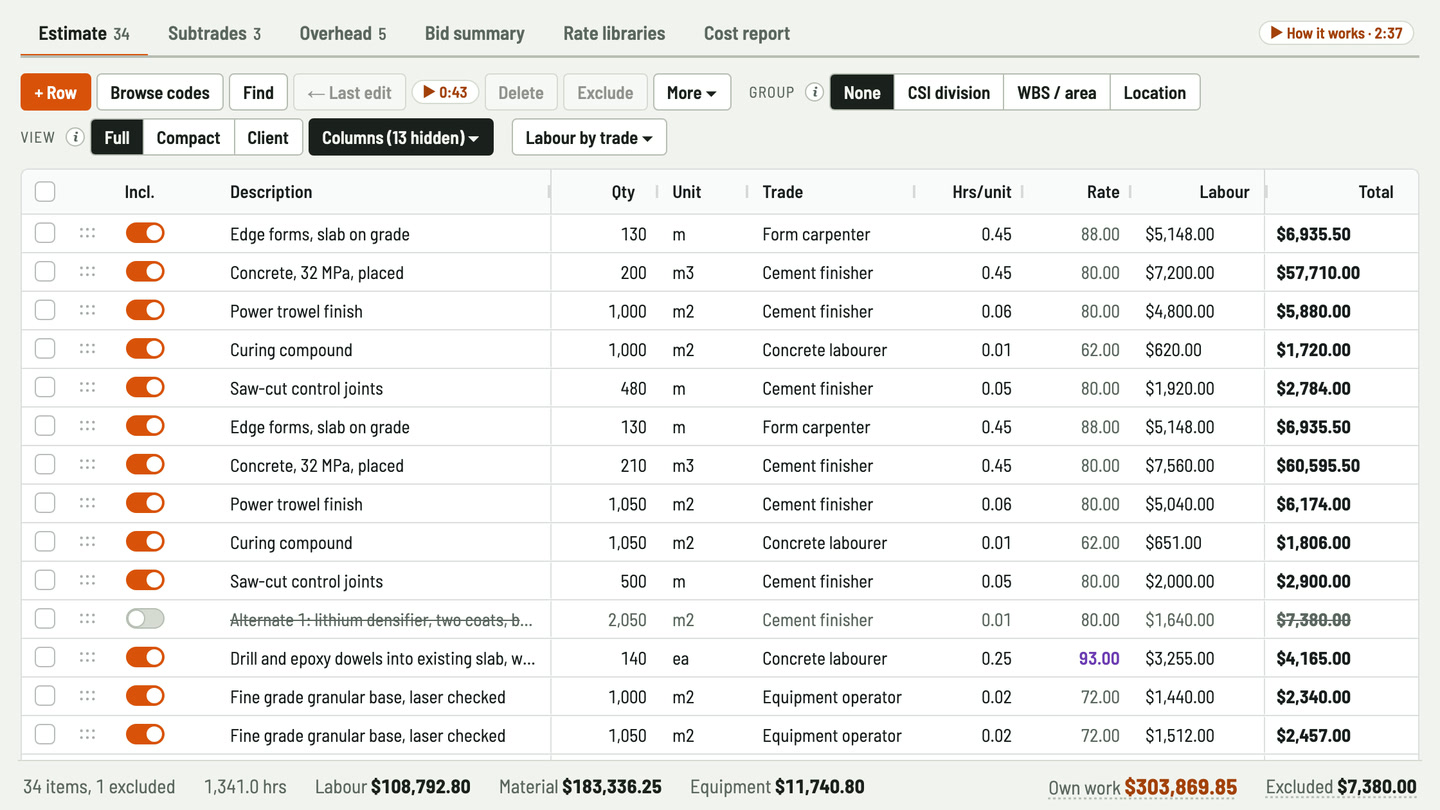This screenshot has width=1440, height=810.
Task: Switch to Client view
Action: point(268,138)
